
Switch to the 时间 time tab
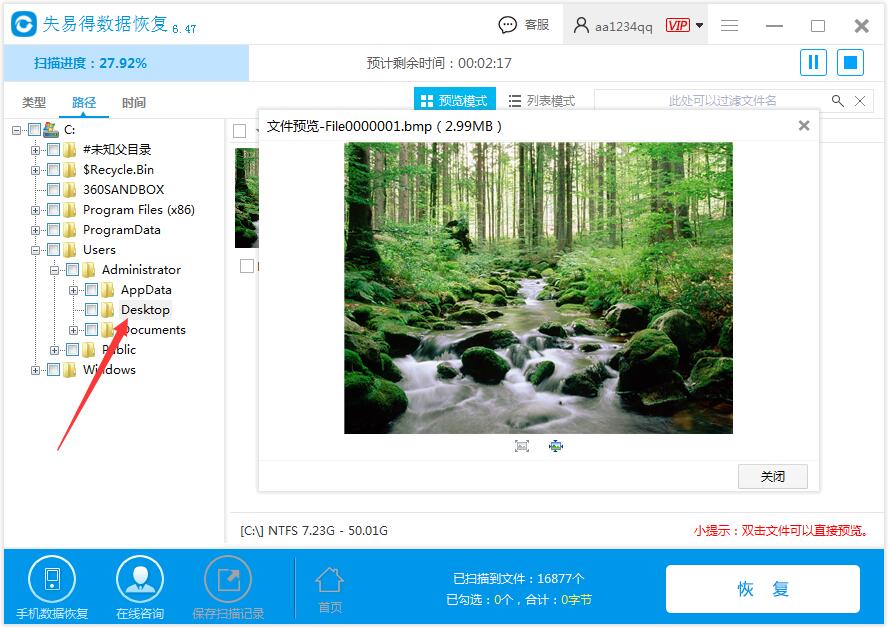(x=133, y=102)
